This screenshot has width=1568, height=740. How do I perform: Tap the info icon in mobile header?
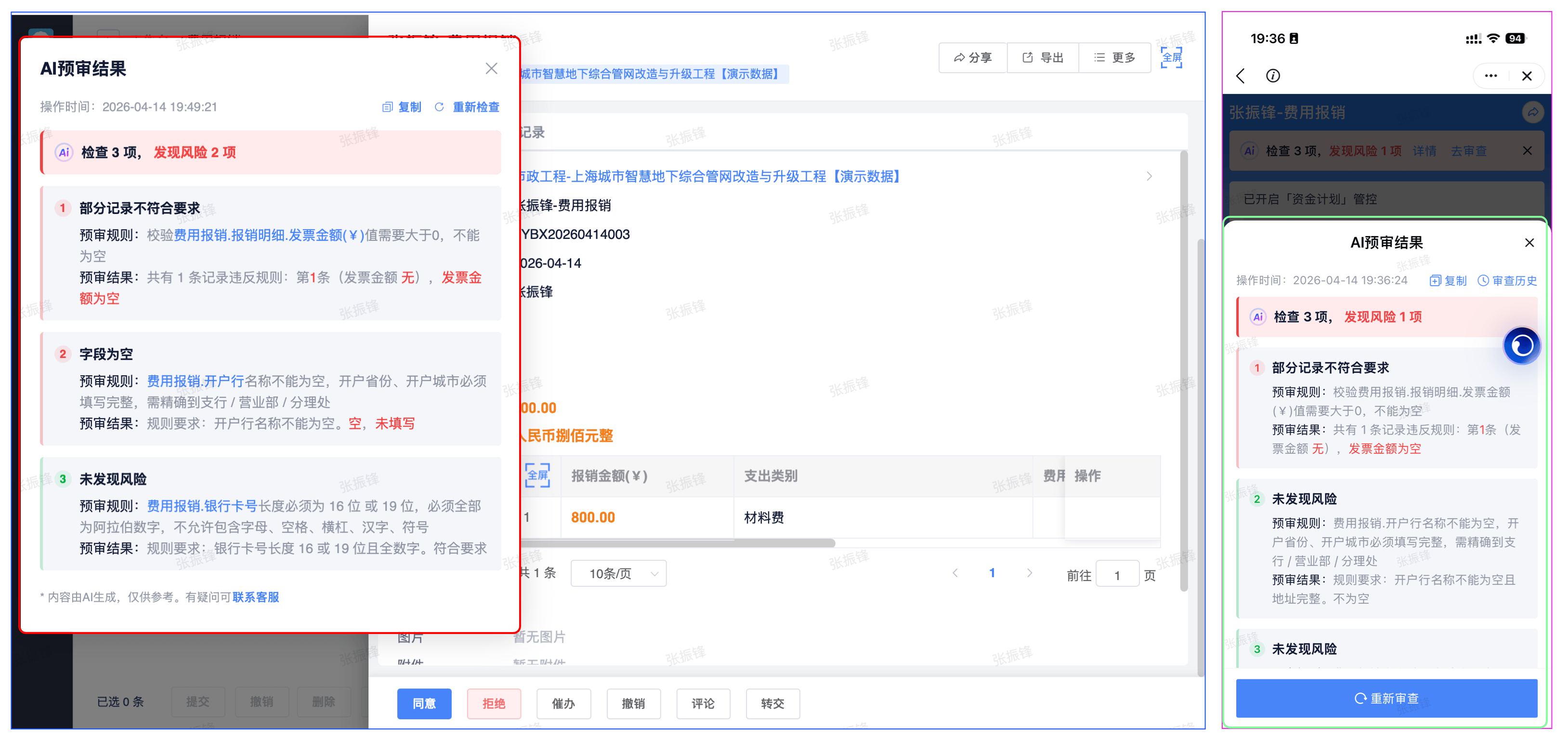pyautogui.click(x=1273, y=76)
